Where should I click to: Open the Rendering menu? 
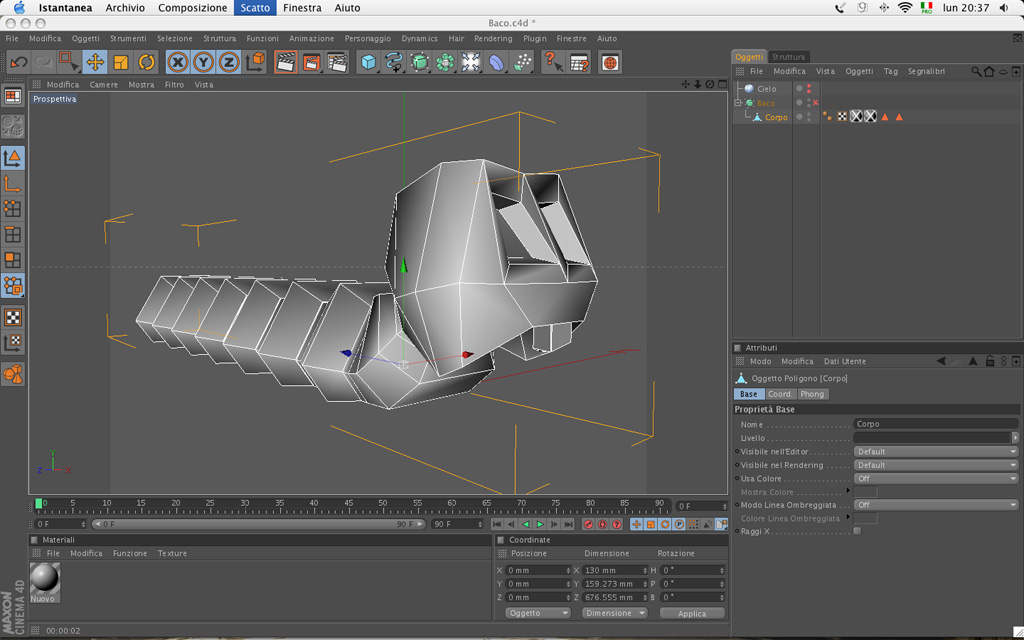pos(492,39)
